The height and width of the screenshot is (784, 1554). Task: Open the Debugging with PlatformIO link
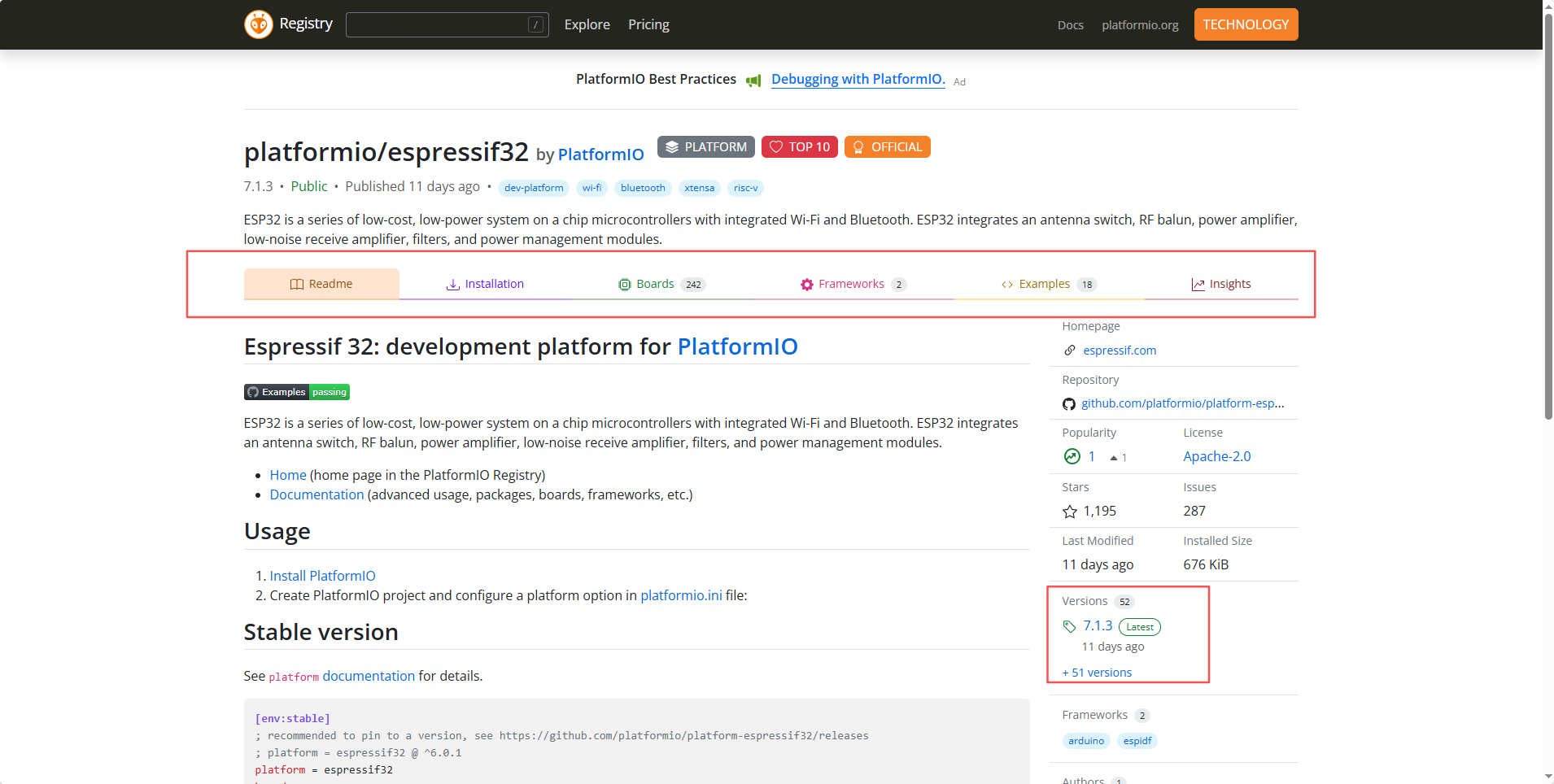858,79
